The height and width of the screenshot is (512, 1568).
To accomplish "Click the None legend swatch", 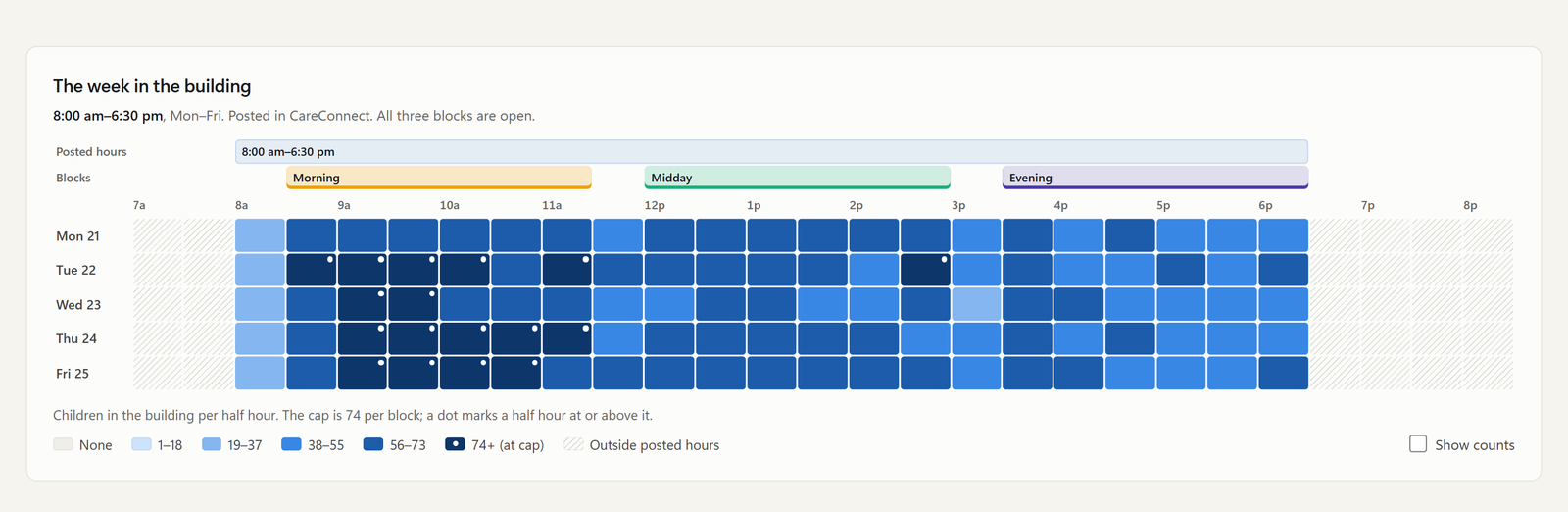I will pos(63,444).
